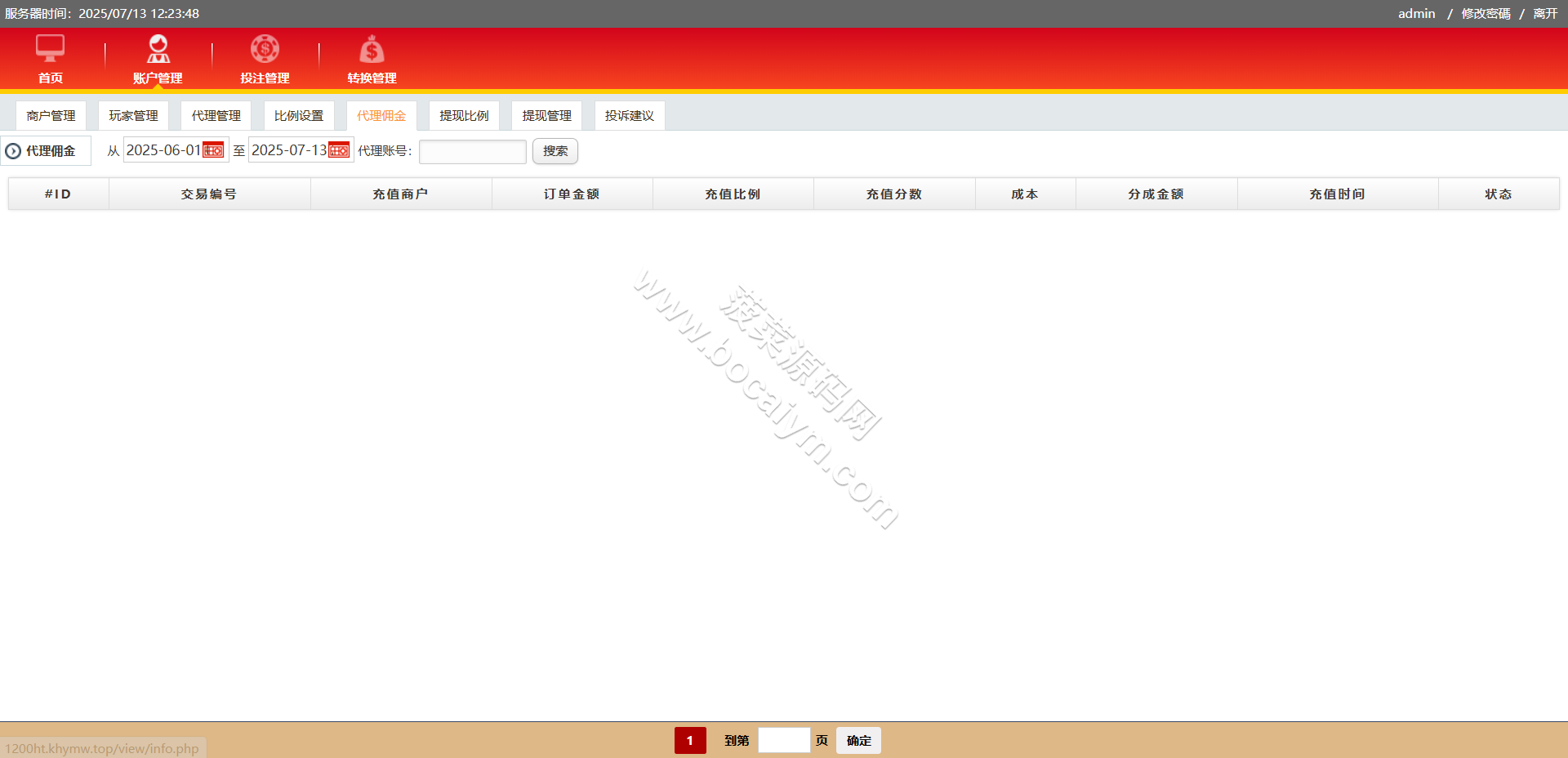This screenshot has height=758, width=1568.
Task: Switch to 比例设置 tab
Action: coord(299,116)
